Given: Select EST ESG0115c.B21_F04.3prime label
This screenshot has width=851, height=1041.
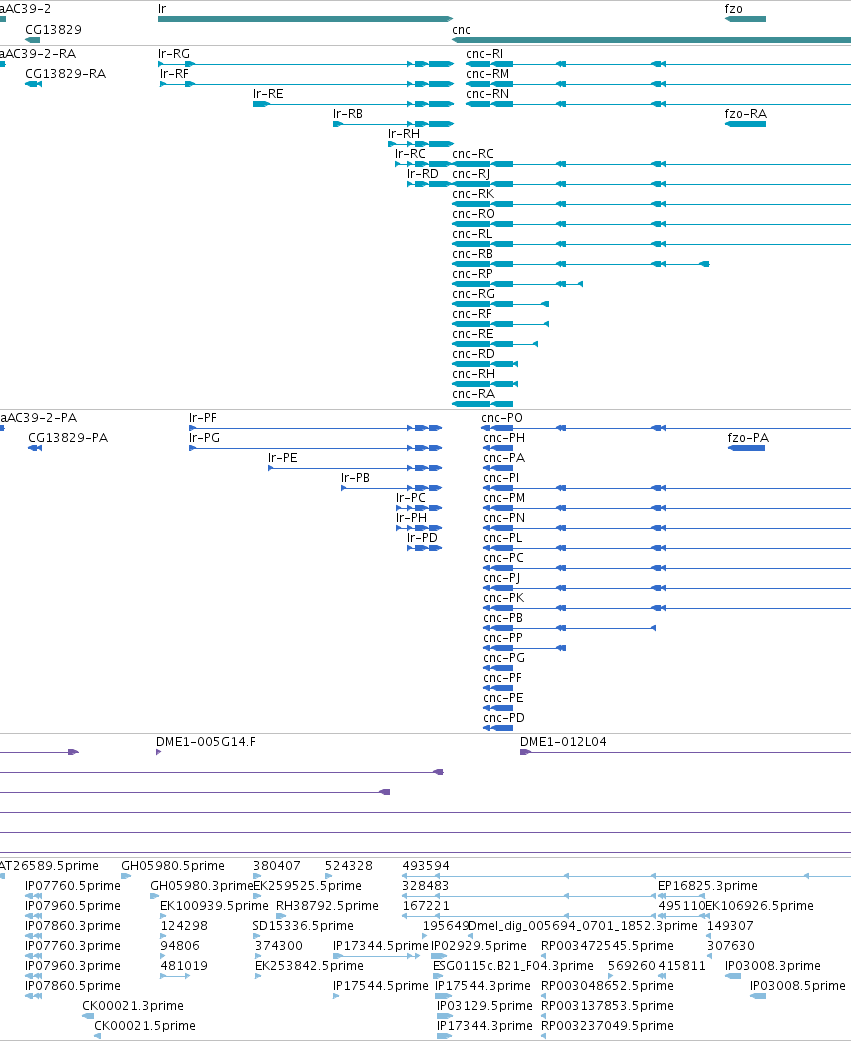Looking at the screenshot, I should click(x=513, y=965).
